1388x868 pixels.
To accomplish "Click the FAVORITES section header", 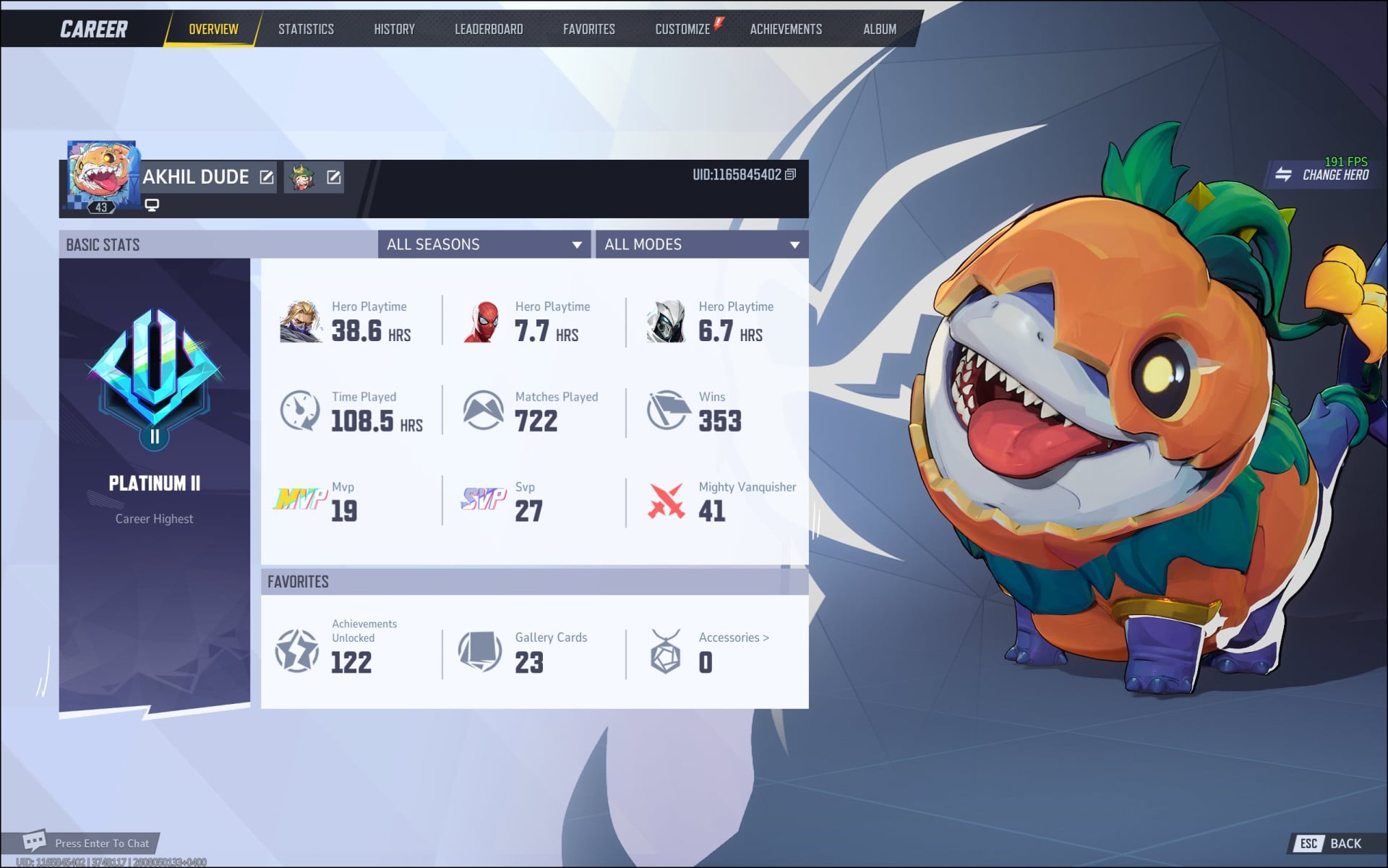I will [x=298, y=582].
